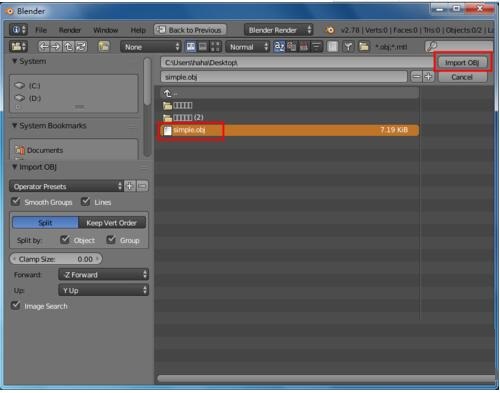Increment the file name number
Screen dimensions: 500x393
pos(428,77)
